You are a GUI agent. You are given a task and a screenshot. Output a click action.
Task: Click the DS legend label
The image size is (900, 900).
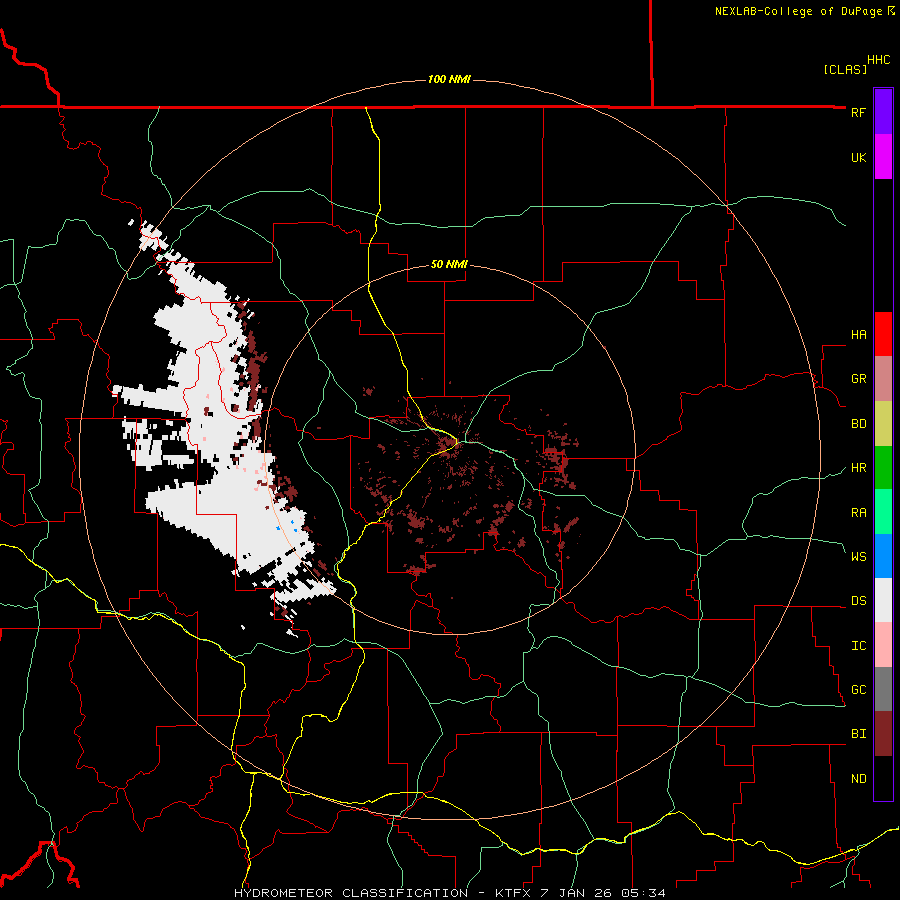tap(858, 601)
